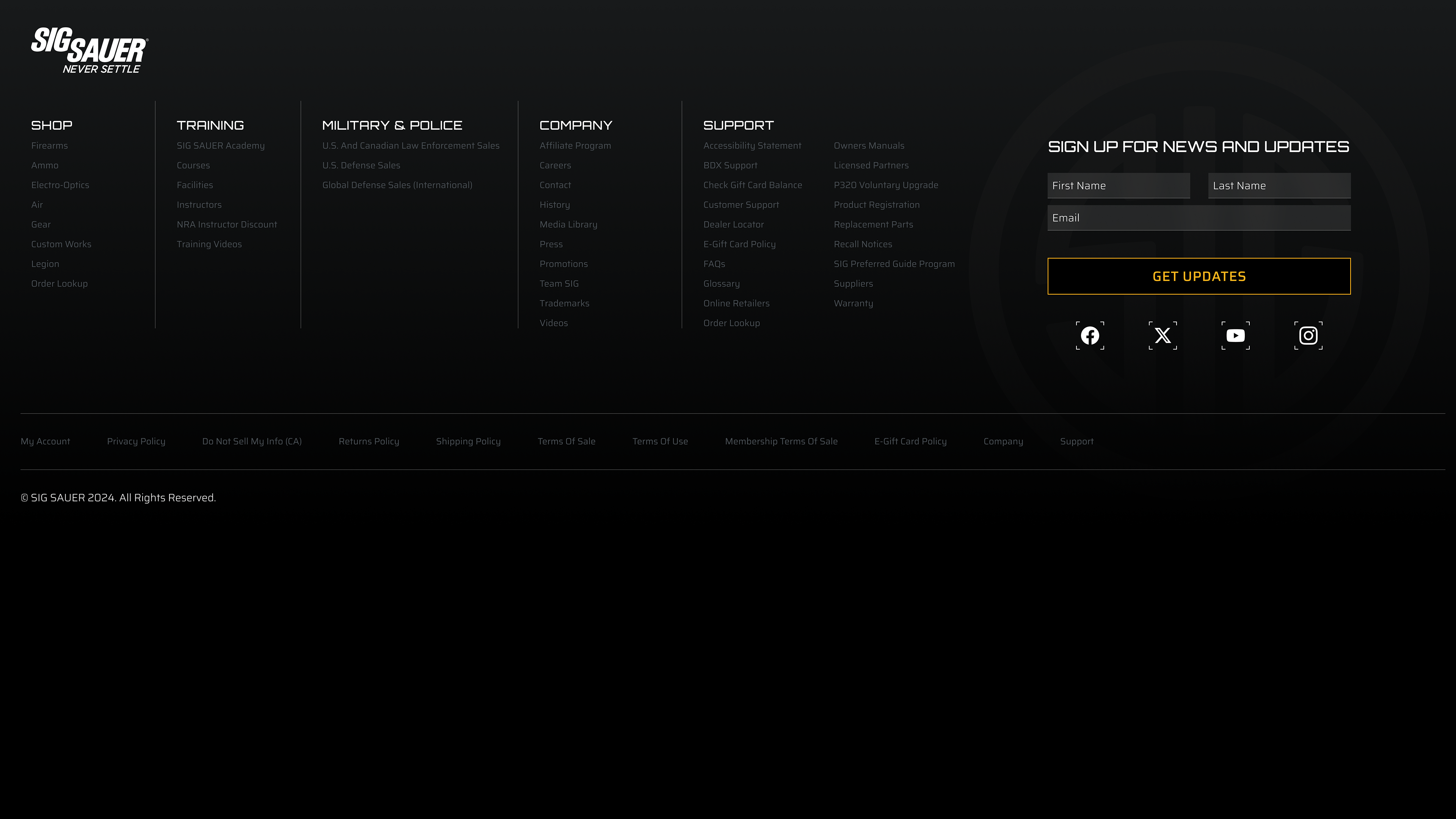Open the Suppliers link

[x=854, y=284]
